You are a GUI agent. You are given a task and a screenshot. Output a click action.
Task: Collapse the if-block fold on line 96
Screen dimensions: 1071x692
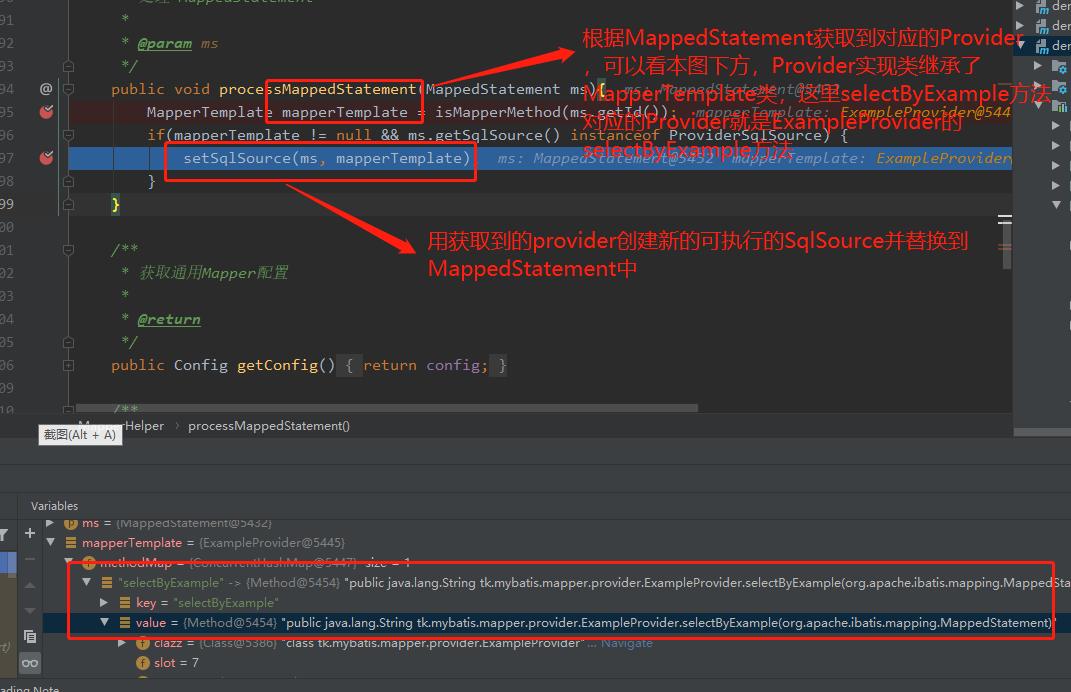68,135
